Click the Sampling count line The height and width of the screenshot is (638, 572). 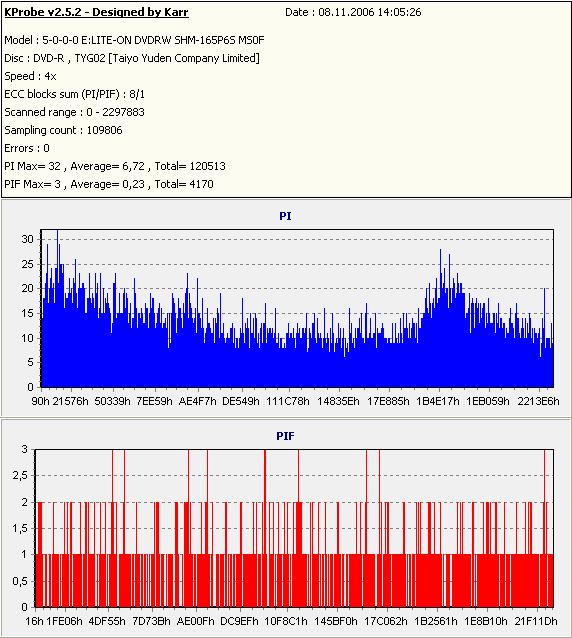[x=63, y=130]
